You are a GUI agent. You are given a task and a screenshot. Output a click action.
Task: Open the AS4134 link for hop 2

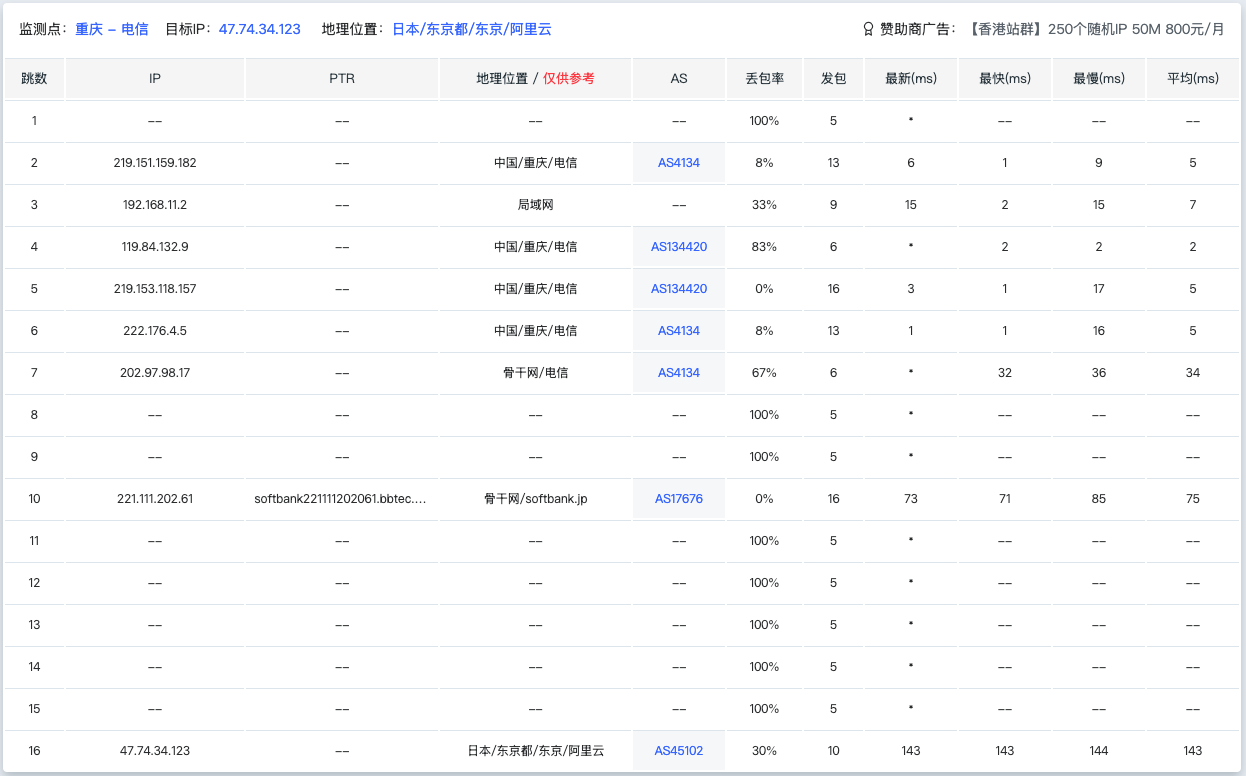point(679,163)
